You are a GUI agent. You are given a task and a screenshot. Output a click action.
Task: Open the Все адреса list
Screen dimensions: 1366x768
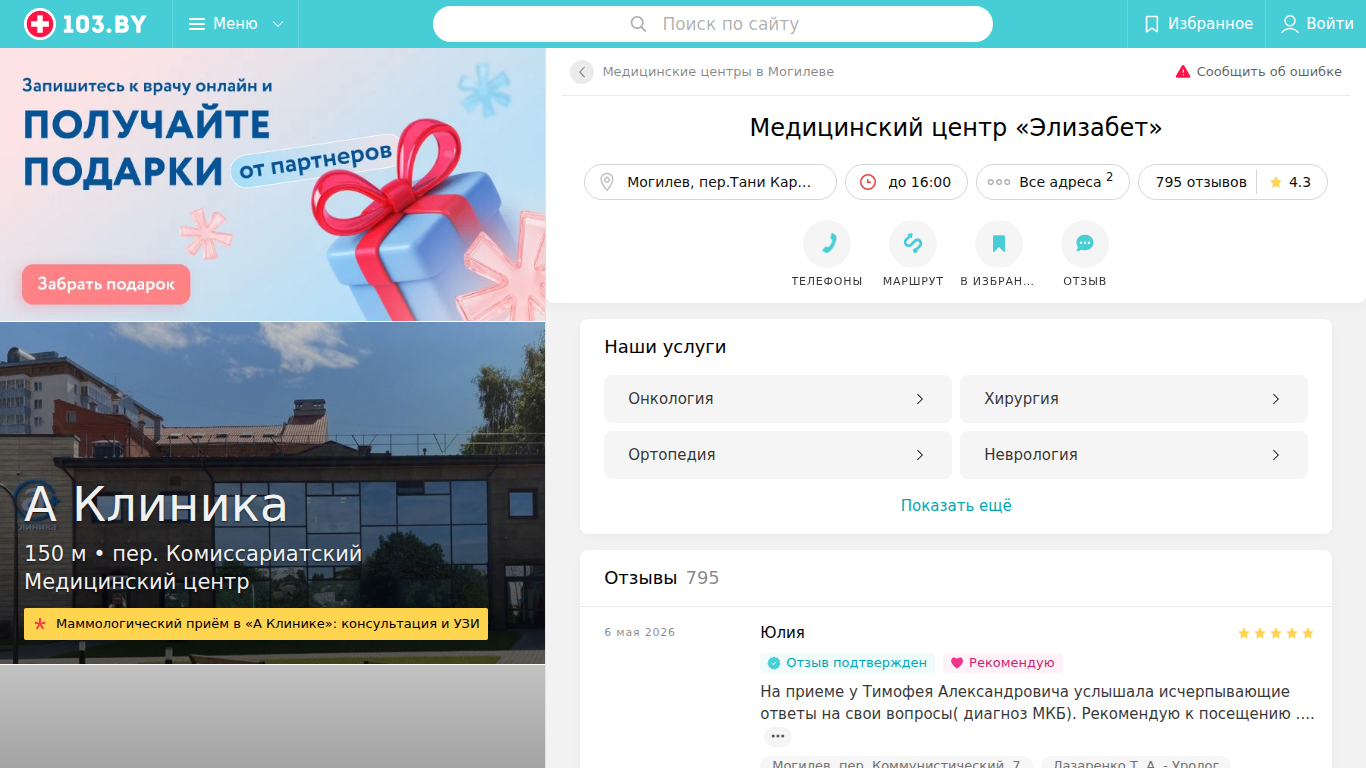[x=1053, y=182]
